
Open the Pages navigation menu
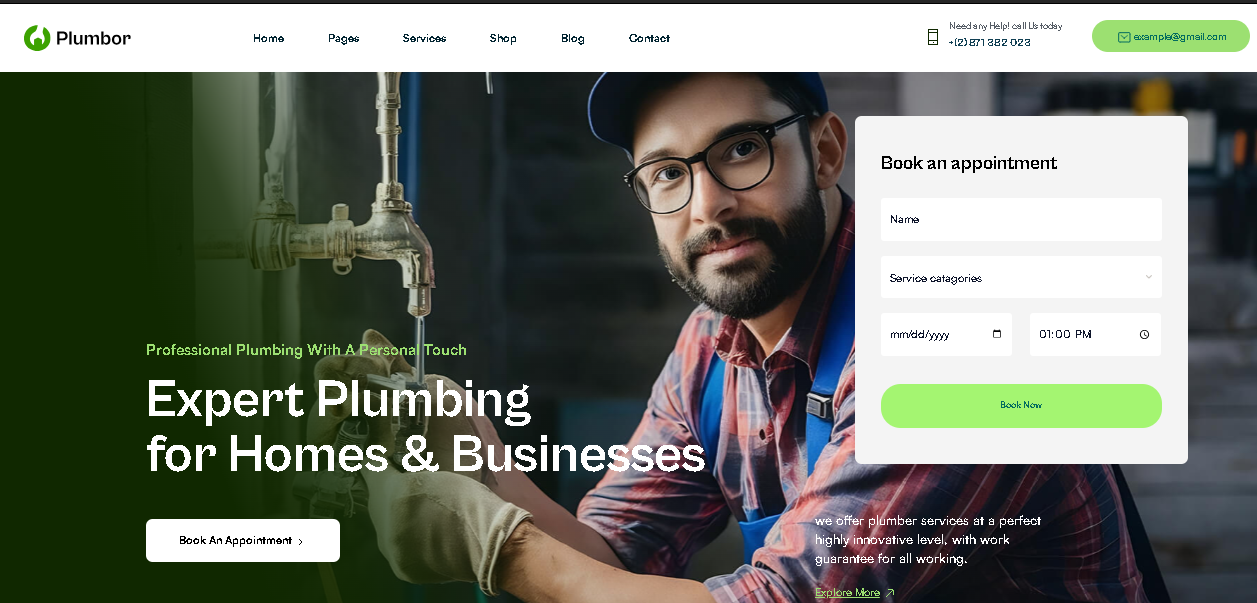point(343,38)
